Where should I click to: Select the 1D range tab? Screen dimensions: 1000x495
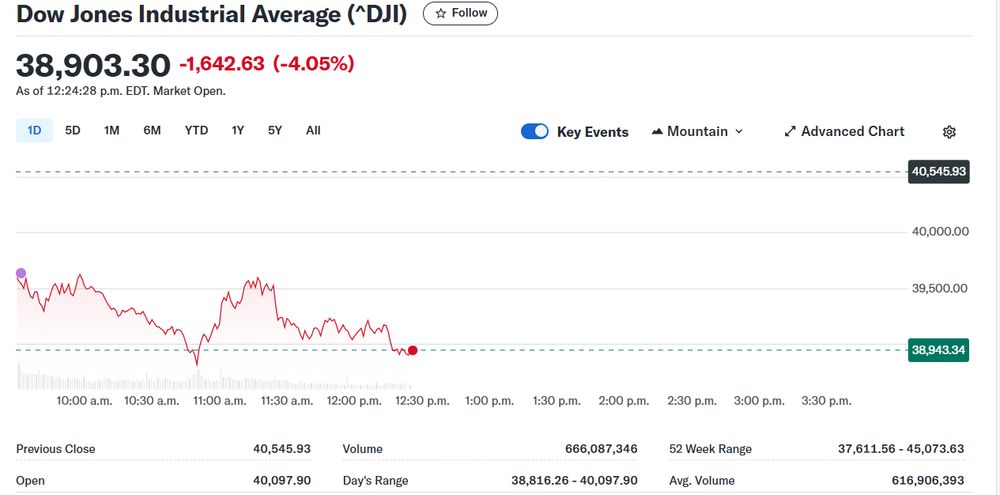[x=34, y=131]
